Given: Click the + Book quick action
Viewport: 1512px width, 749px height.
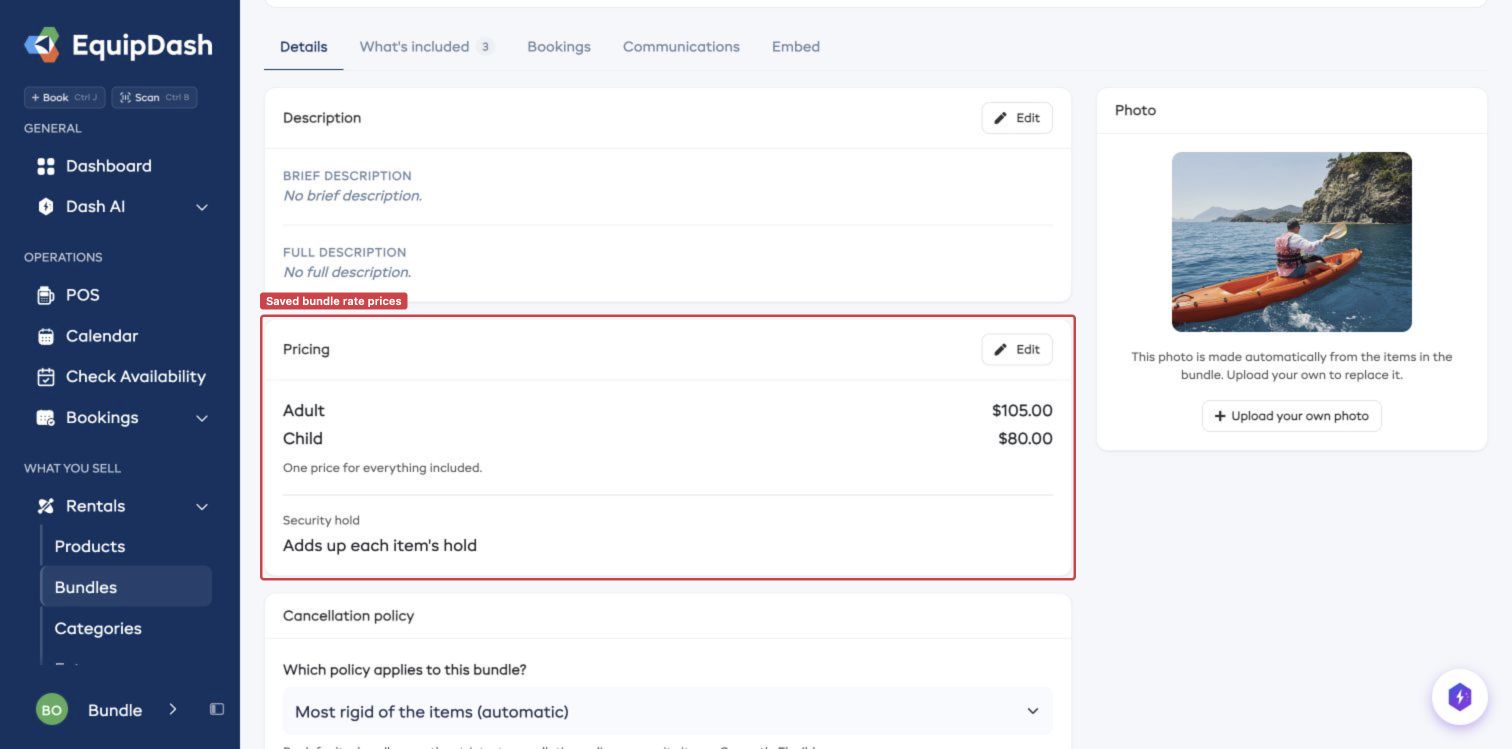Looking at the screenshot, I should 65,98.
